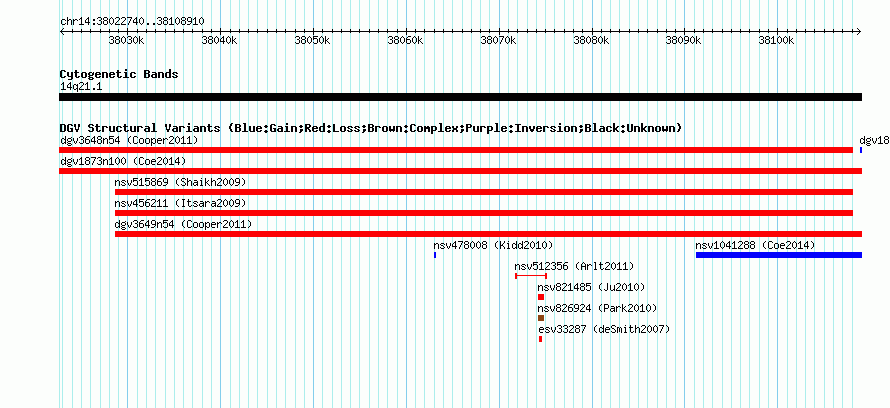The image size is (890, 408).
Task: Click the ruler's right arrowhead
Action: point(859,31)
